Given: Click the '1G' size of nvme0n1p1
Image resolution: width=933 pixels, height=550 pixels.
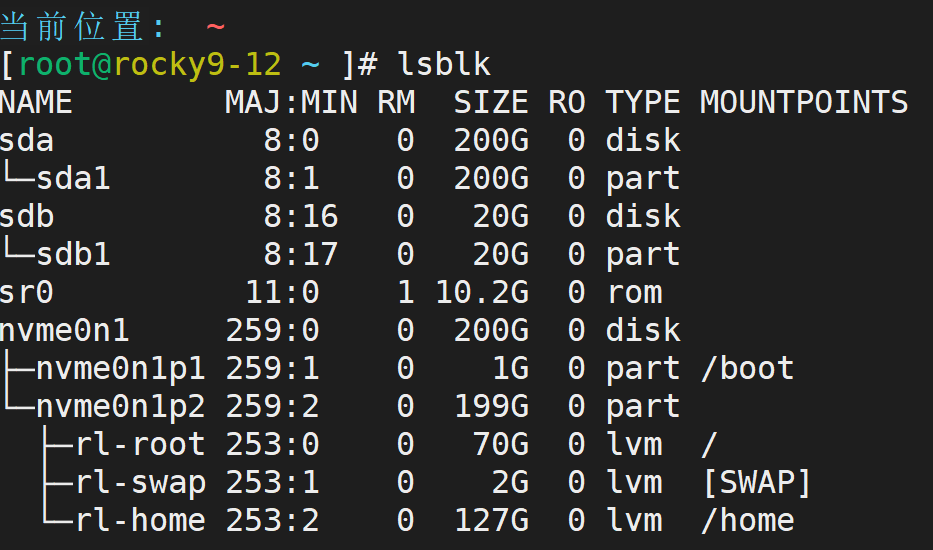Looking at the screenshot, I should pos(511,368).
